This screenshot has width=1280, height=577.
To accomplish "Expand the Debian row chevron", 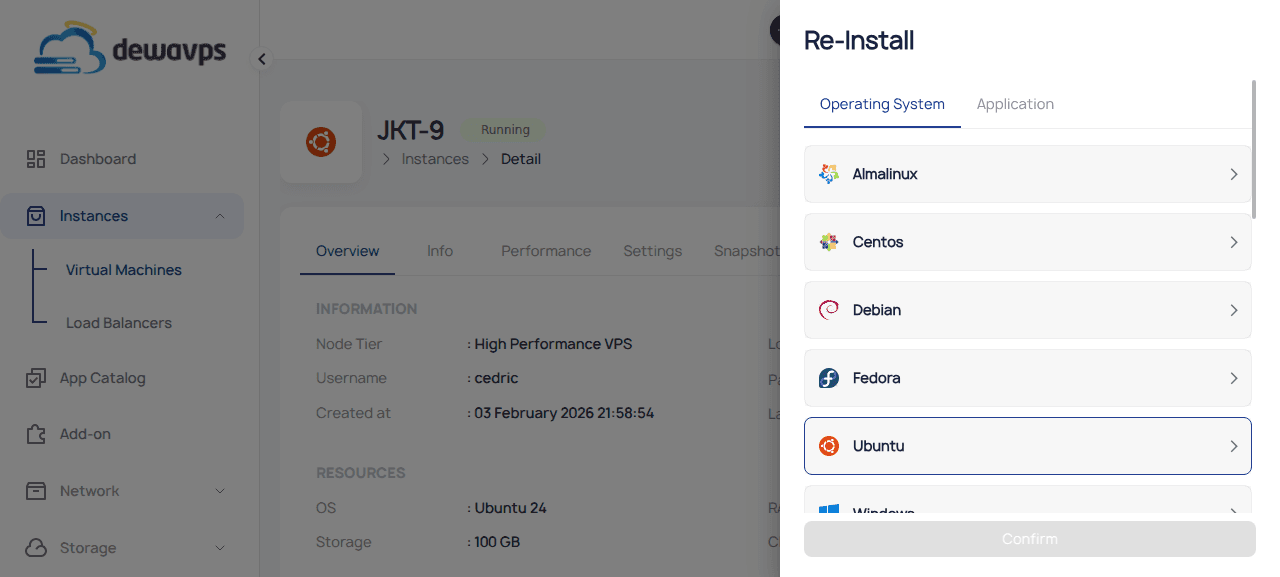I will (1234, 310).
